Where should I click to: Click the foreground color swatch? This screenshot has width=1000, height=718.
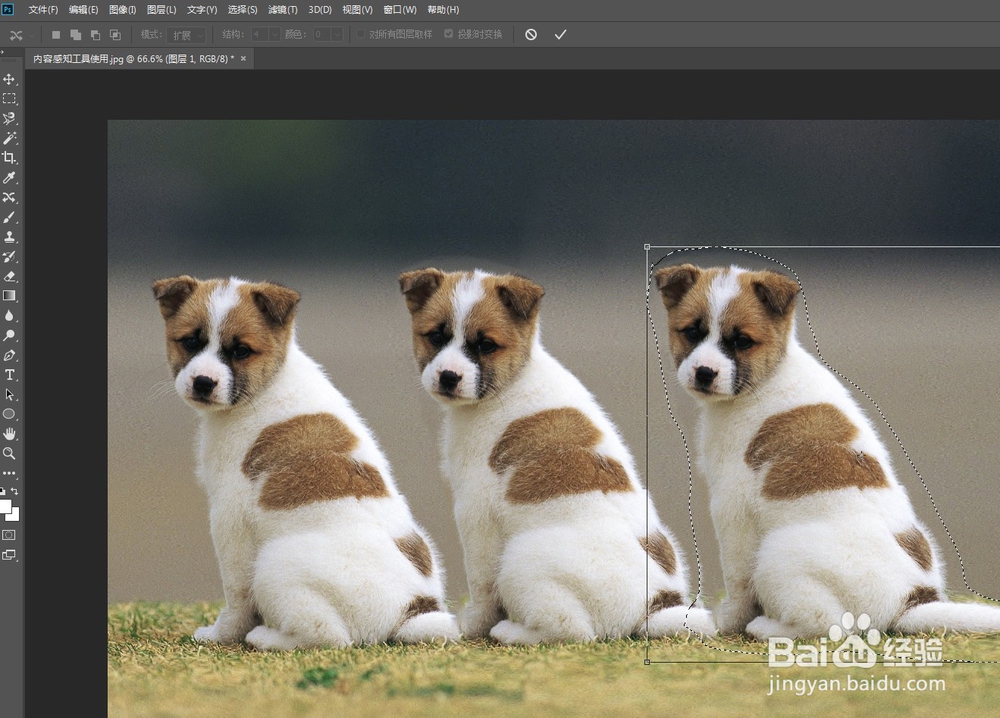pos(4,506)
